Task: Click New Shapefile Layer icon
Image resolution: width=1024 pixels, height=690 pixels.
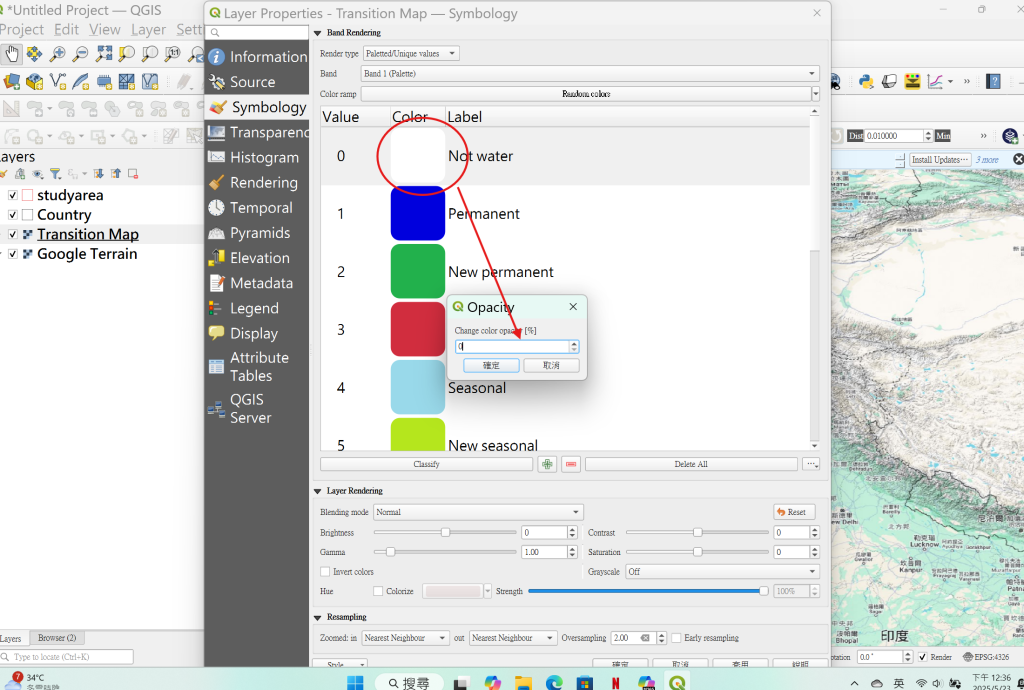Action: (57, 82)
